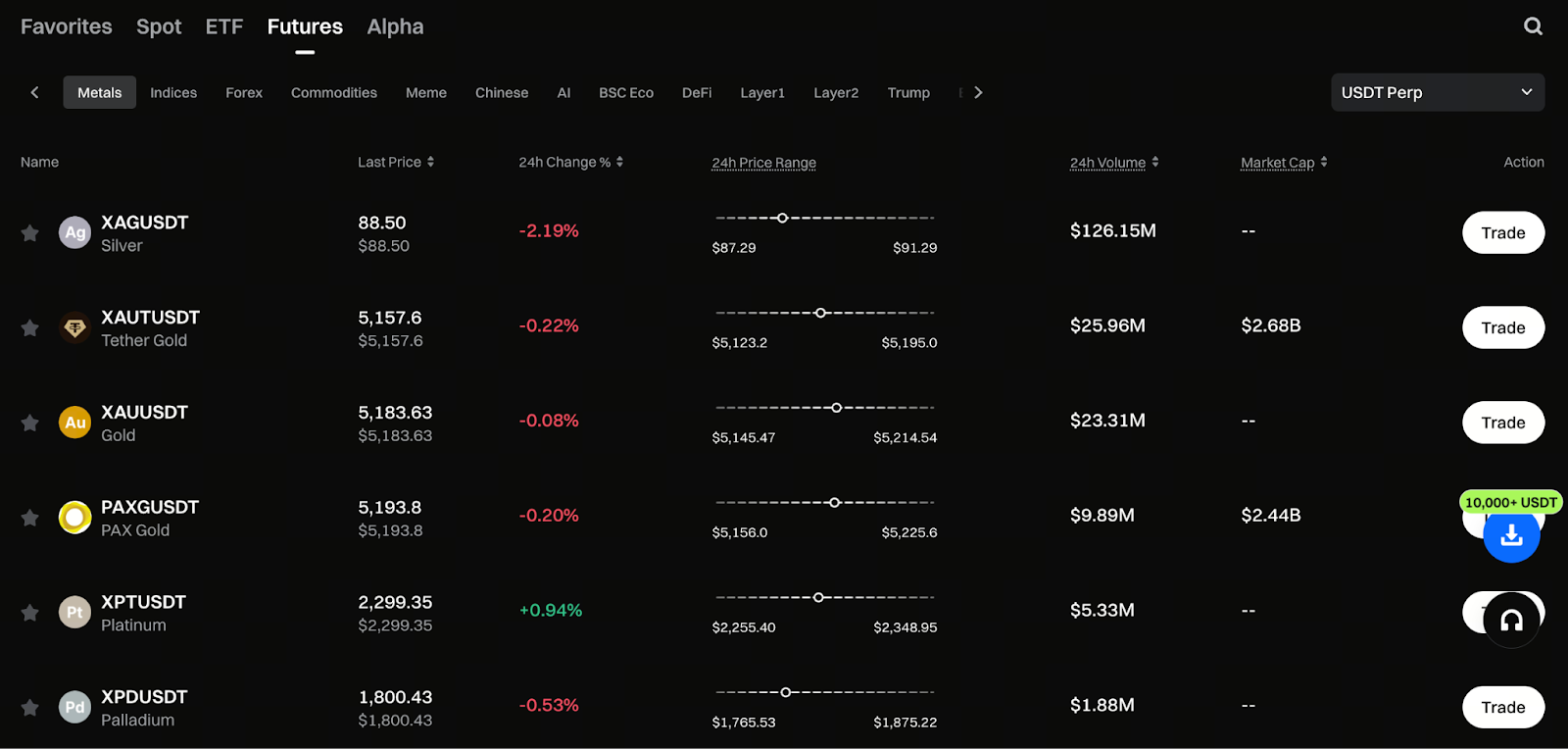Click the blue download app icon
Screen dimensions: 1568x749
(x=1511, y=534)
